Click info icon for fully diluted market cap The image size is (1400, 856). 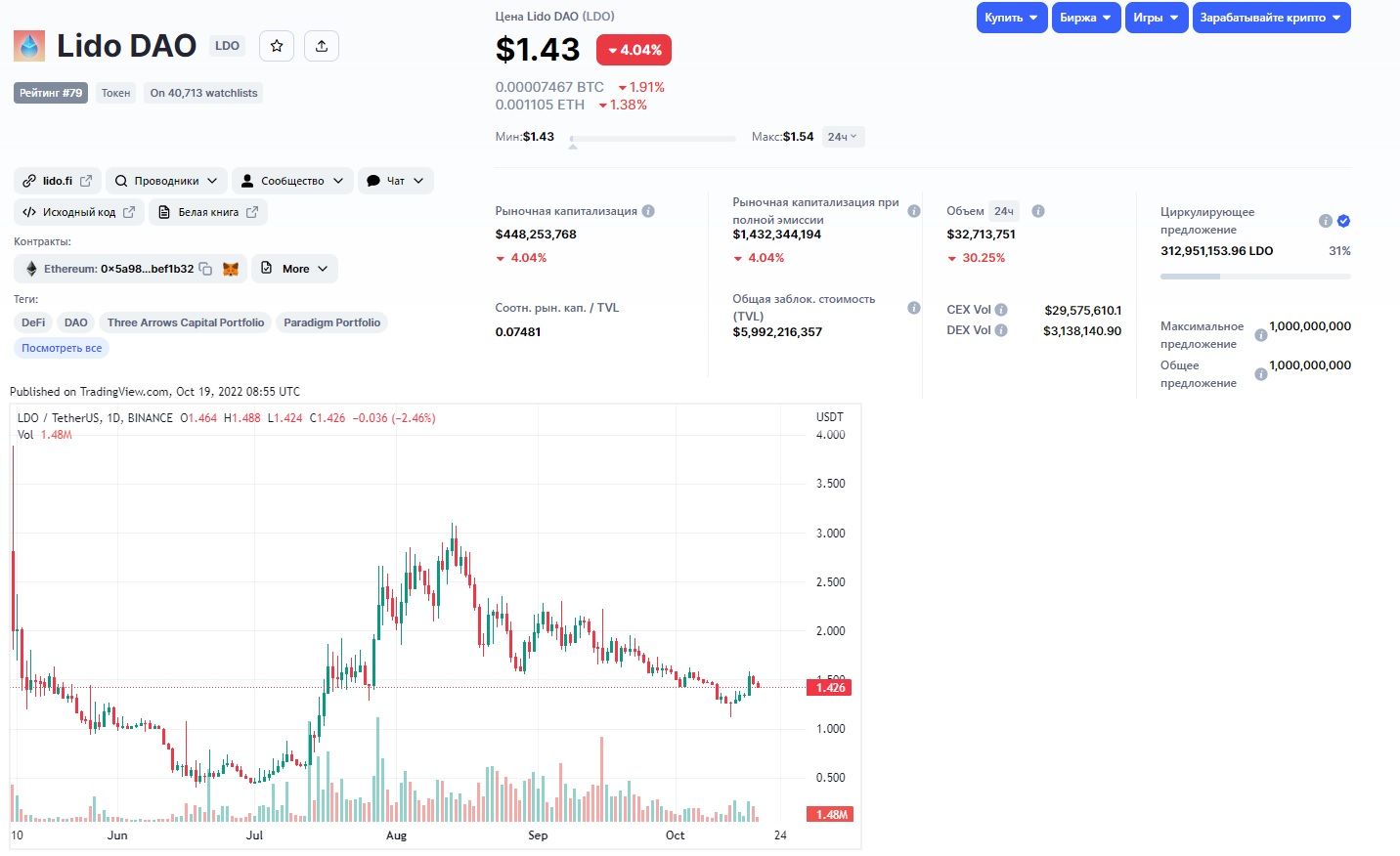tap(914, 211)
